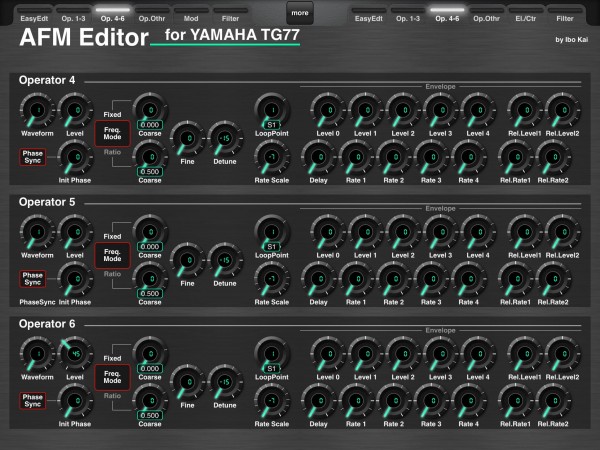Click Operator 5 envelope Level 1 knob
Image resolution: width=600 pixels, height=450 pixels.
[x=365, y=232]
